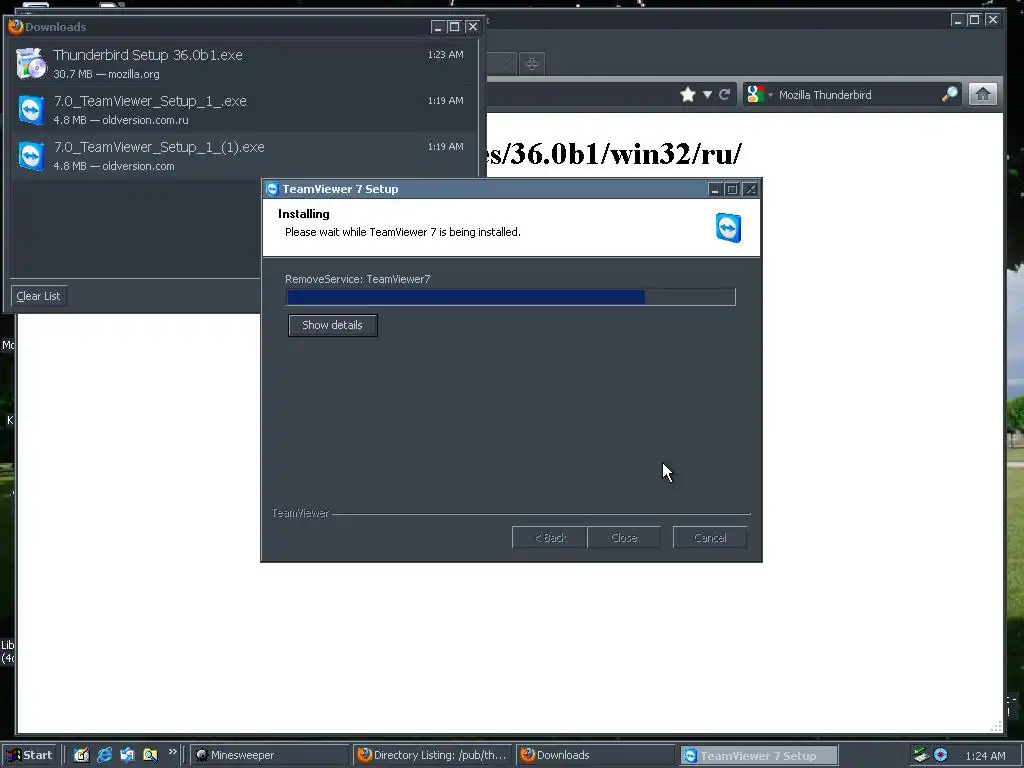Click the Back button in the installer
Screen dimensions: 1024x768
click(549, 537)
